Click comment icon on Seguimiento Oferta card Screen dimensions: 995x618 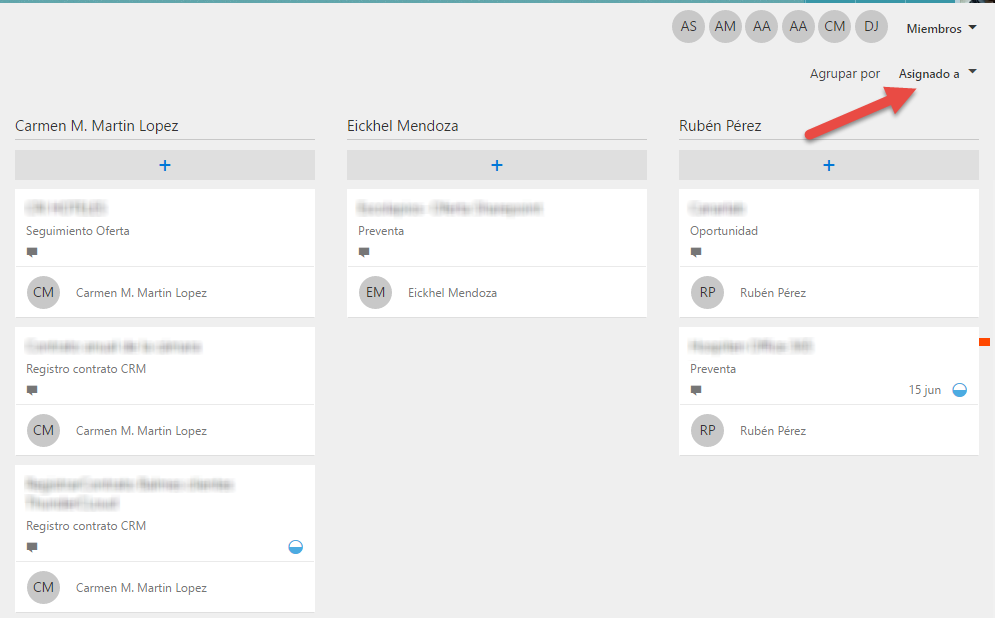pos(32,253)
